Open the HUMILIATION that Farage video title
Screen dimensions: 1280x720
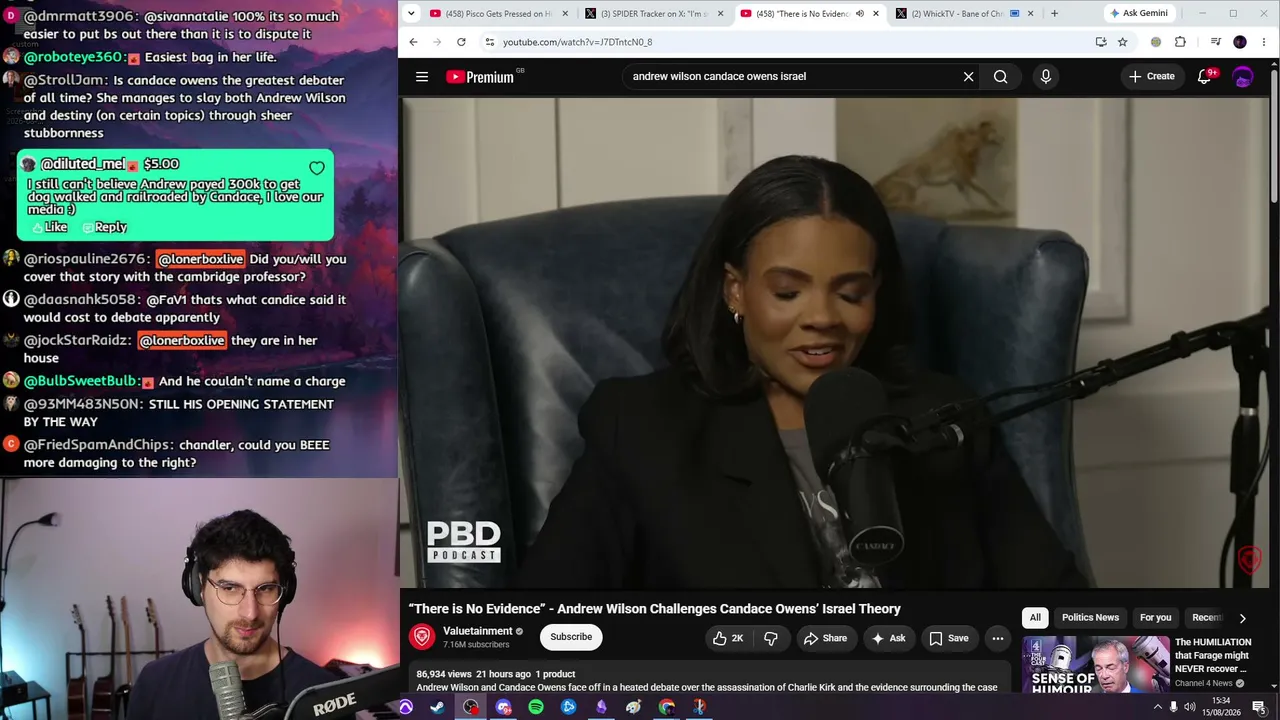coord(1213,655)
